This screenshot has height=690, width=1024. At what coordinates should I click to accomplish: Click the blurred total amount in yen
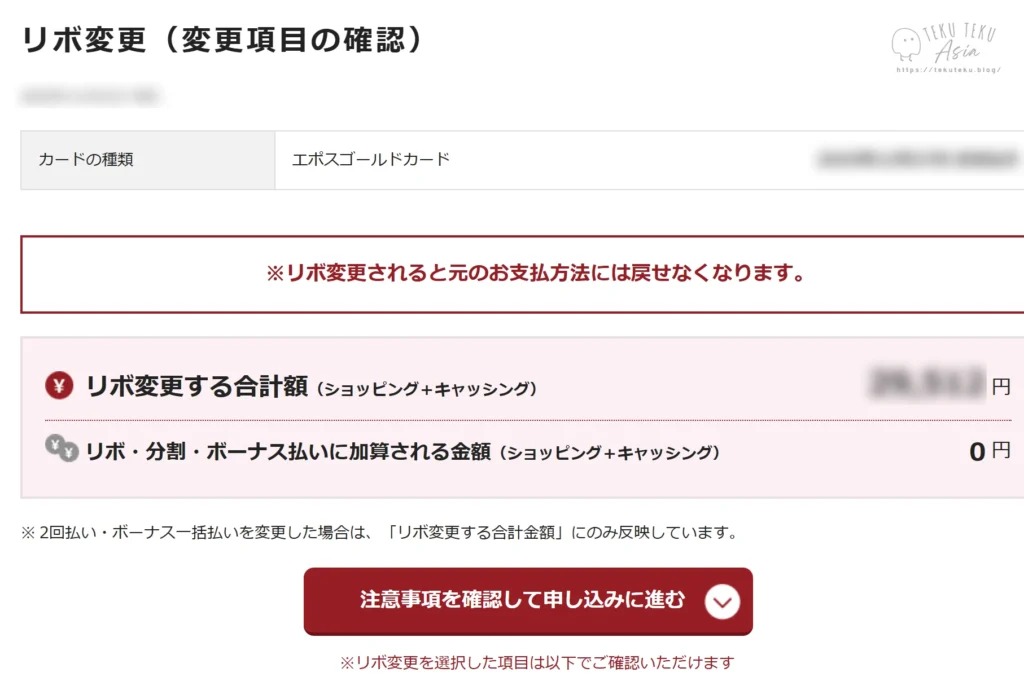(927, 382)
